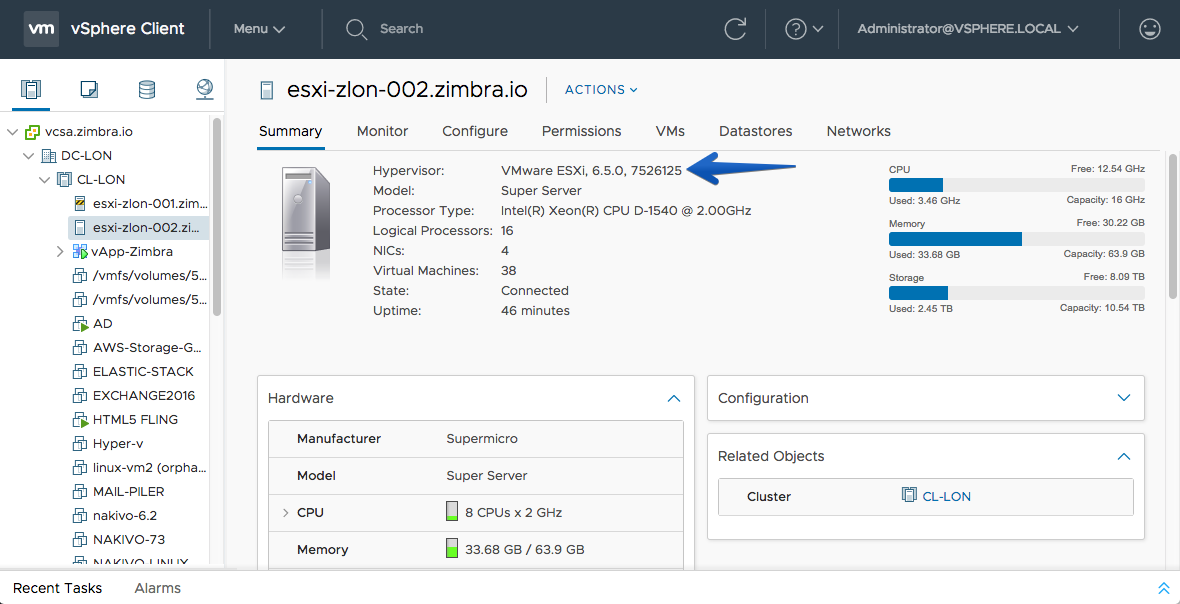
Task: Expand the vApp-Zimbra tree node
Action: (x=60, y=251)
